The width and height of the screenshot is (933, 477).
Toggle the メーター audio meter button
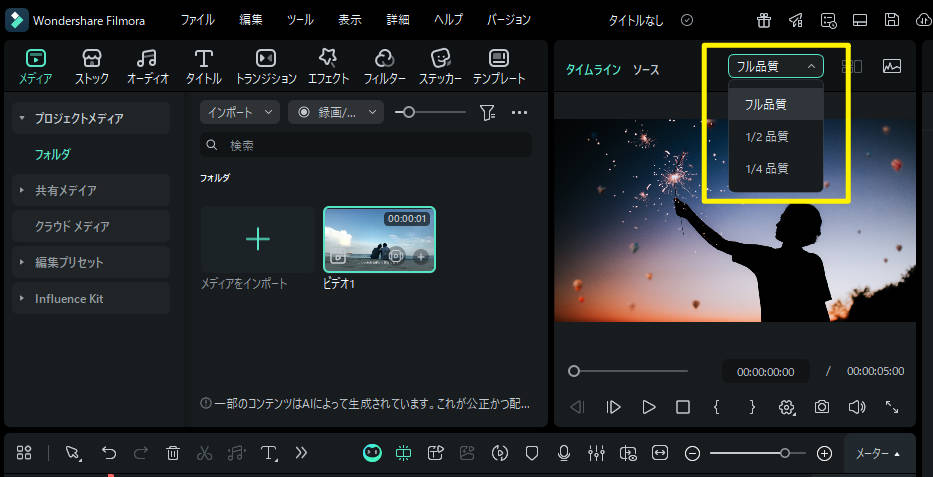click(878, 453)
